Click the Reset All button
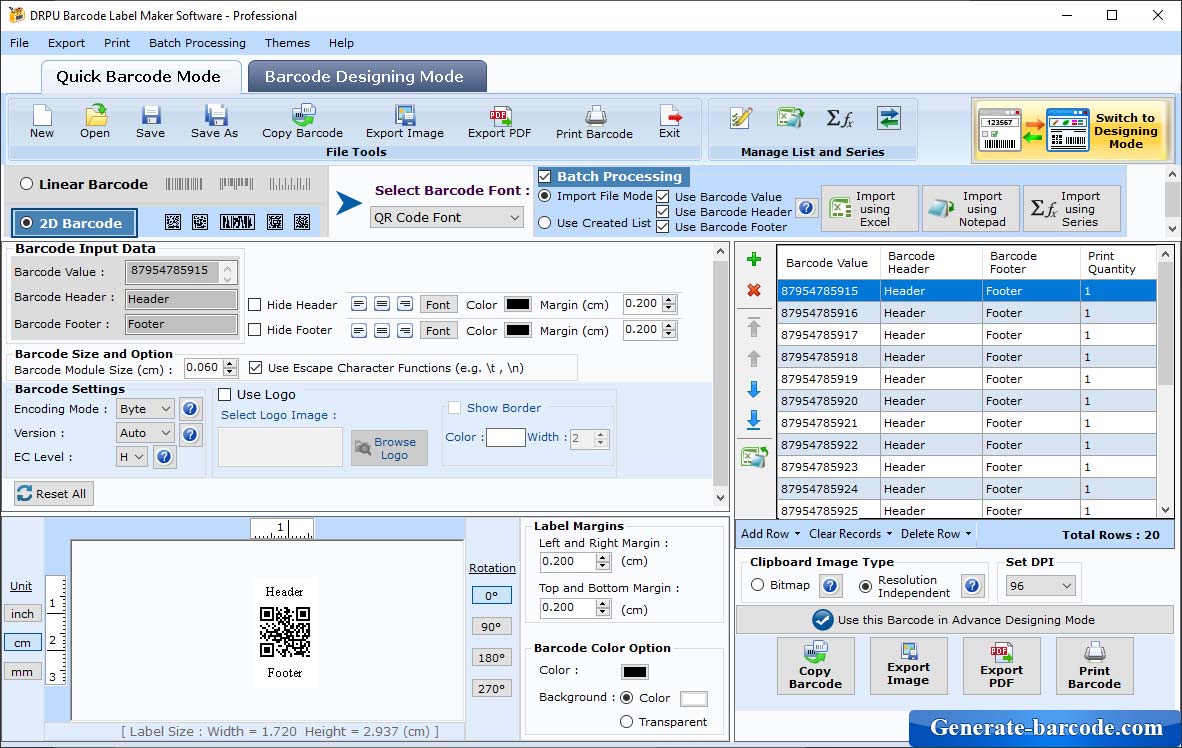 point(52,494)
